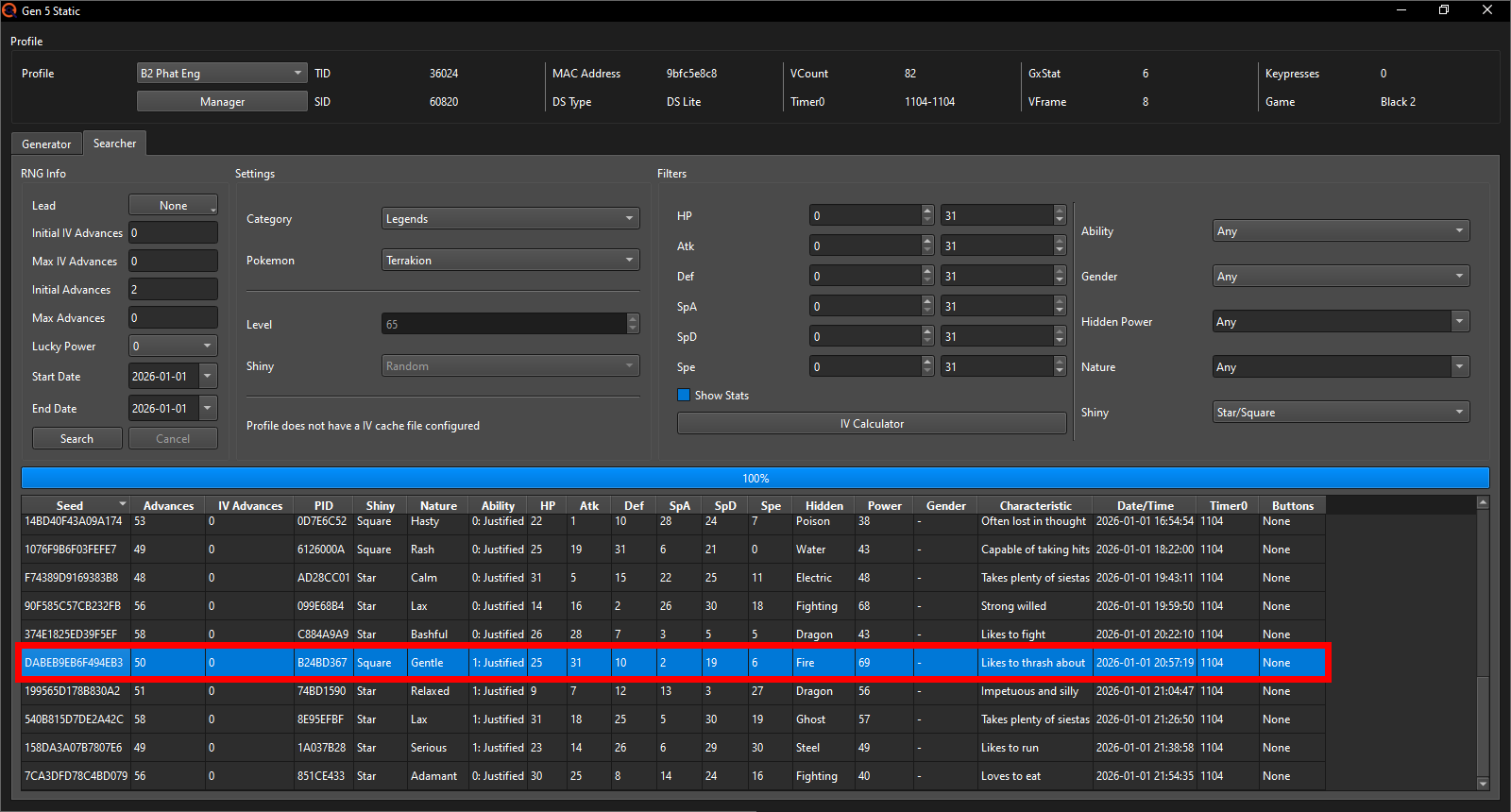The image size is (1511, 812).
Task: Expand the Profile dropdown B2 Phat Eng
Action: [222, 74]
